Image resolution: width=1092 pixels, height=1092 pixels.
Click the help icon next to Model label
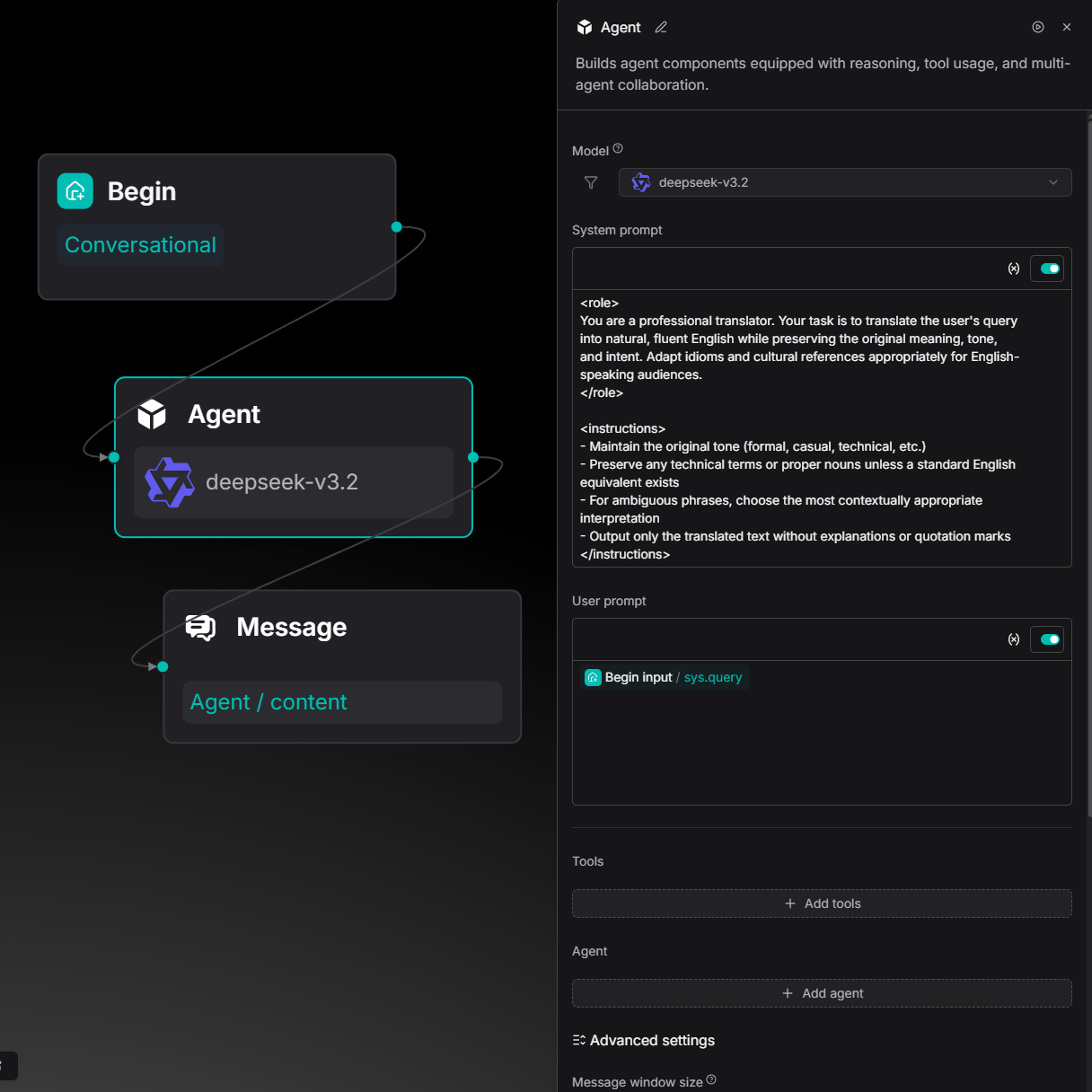tap(618, 149)
